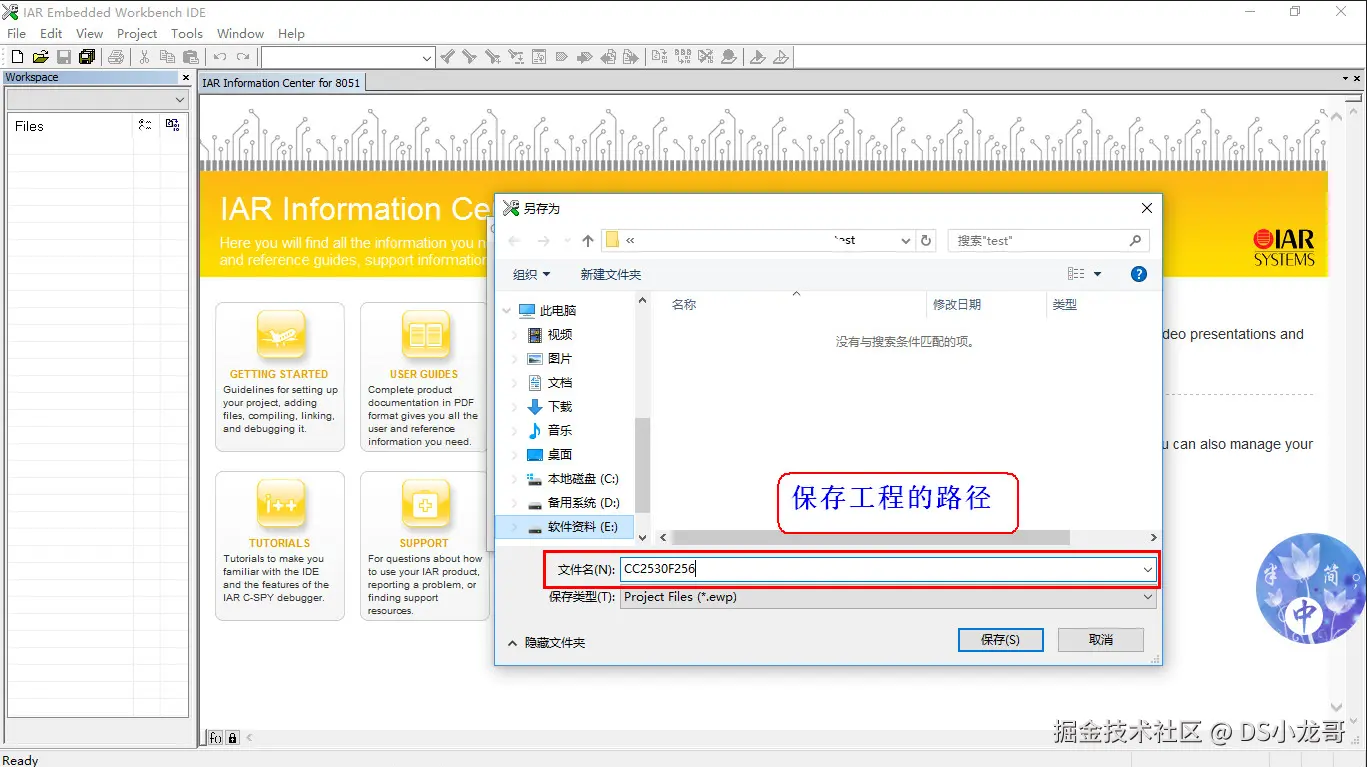The height and width of the screenshot is (767, 1367).
Task: Click the Debug without Downloading icon
Action: coord(780,57)
